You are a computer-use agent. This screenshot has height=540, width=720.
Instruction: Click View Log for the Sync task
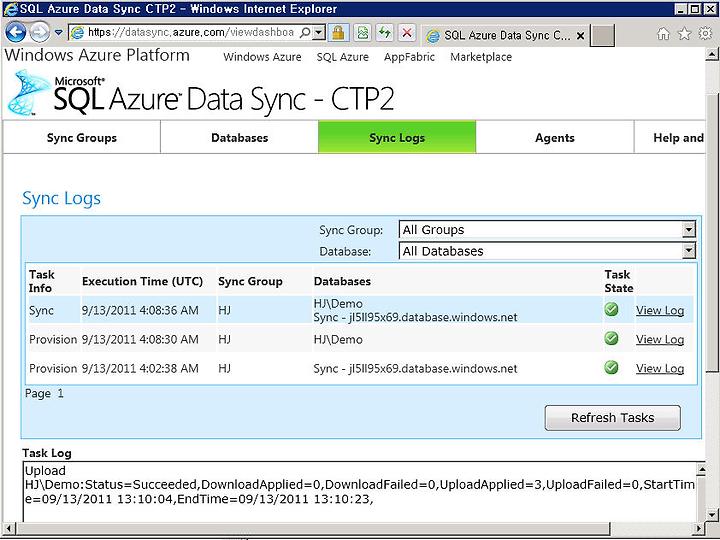click(660, 310)
